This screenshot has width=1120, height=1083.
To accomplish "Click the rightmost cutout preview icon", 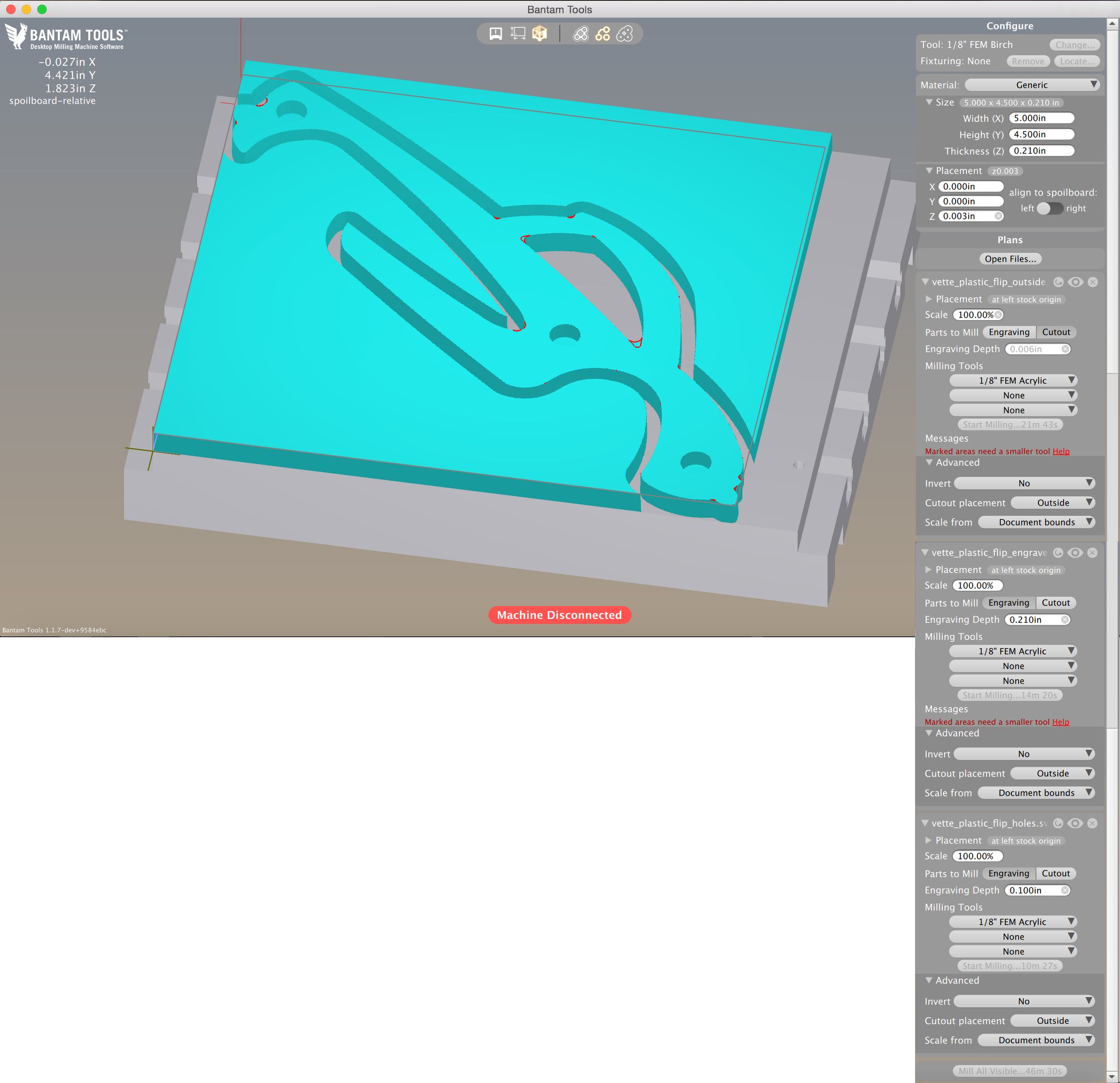I will [x=624, y=34].
